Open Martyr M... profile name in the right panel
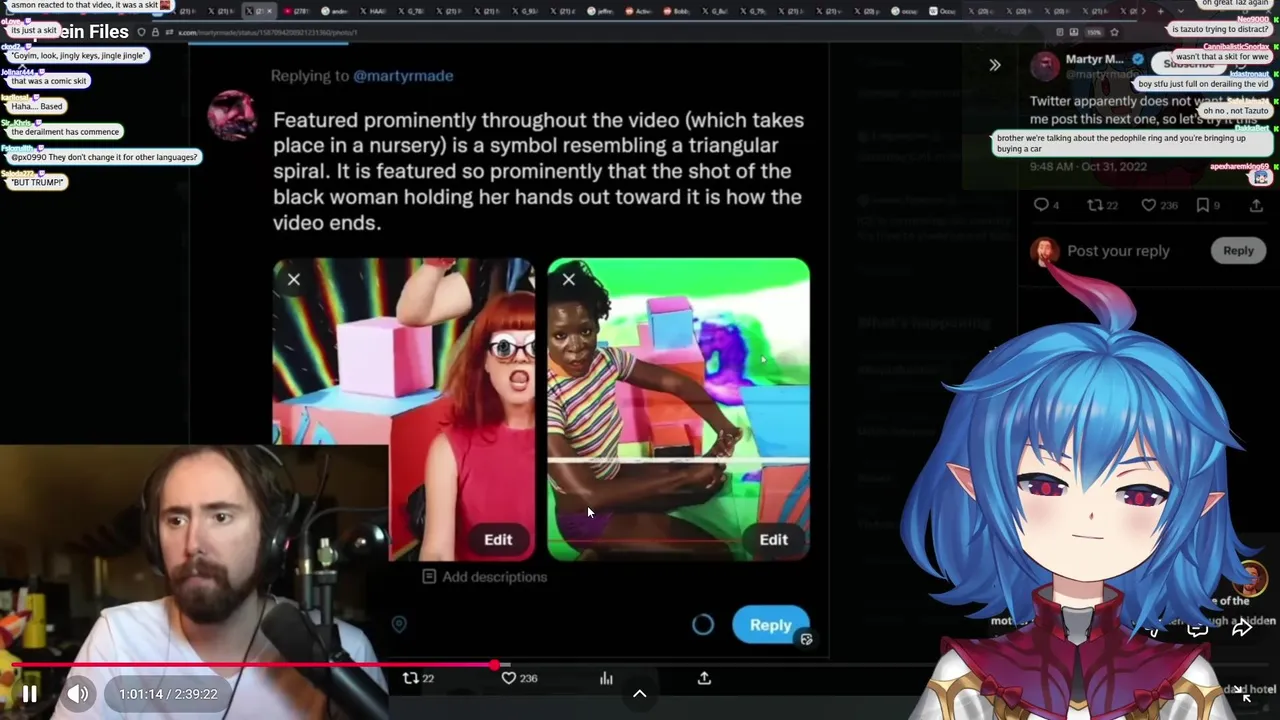1280x720 pixels. 1094,59
